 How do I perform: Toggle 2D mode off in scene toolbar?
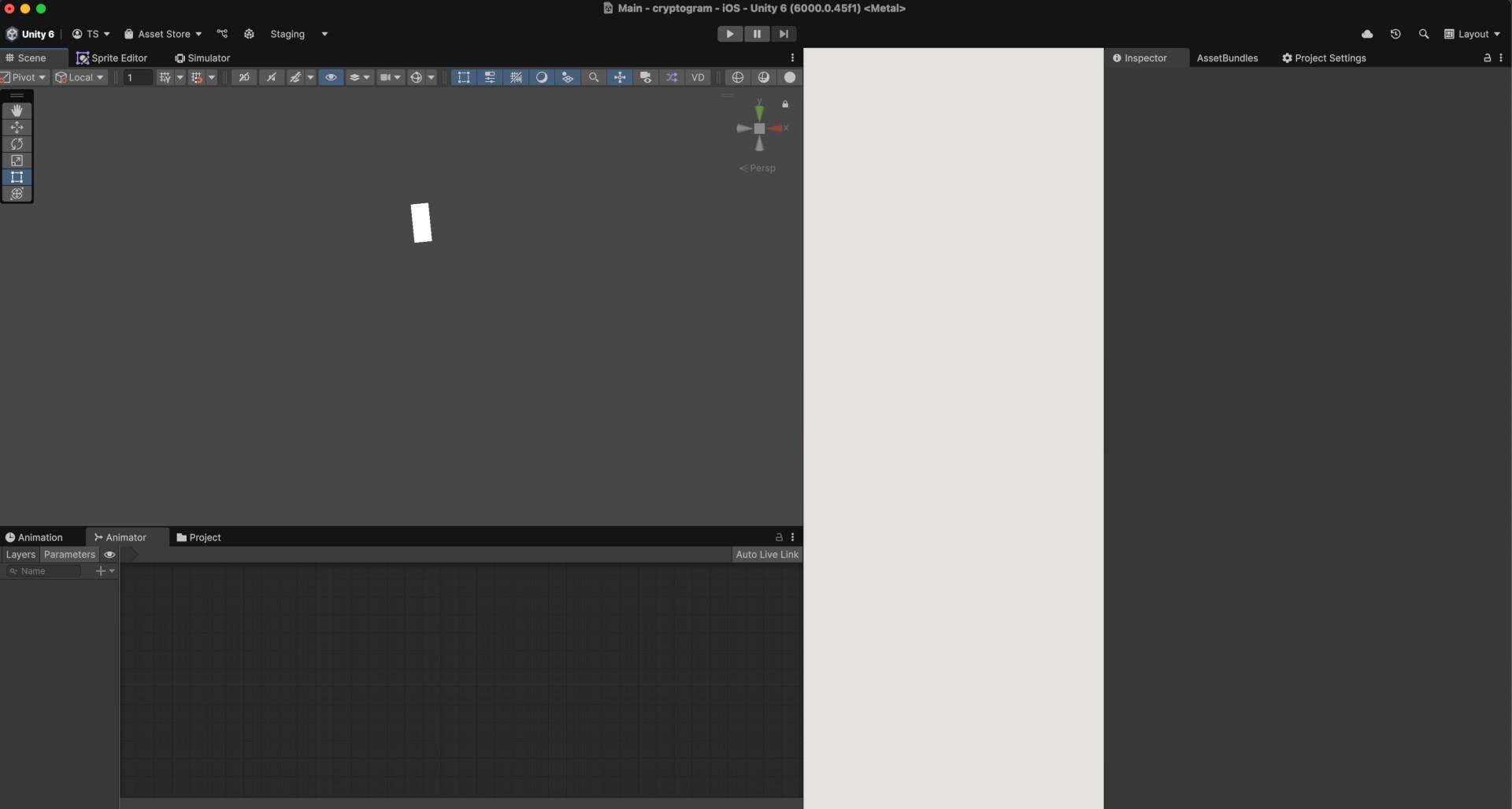pos(244,76)
